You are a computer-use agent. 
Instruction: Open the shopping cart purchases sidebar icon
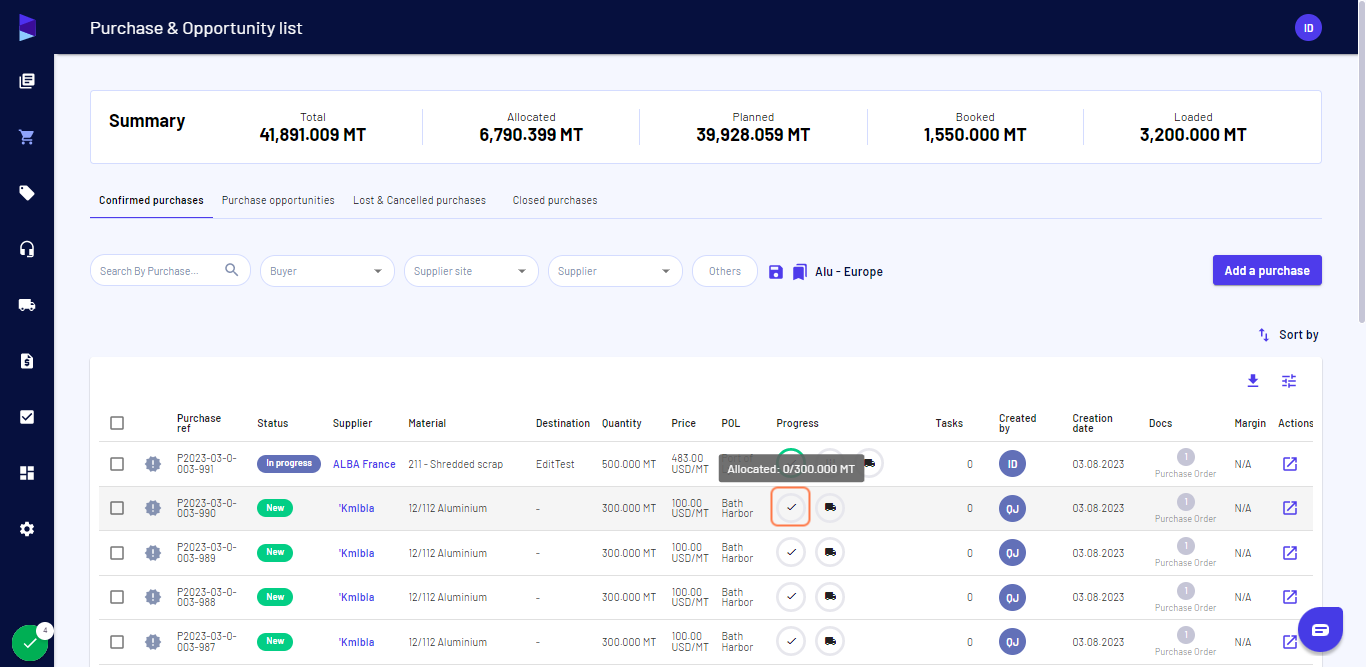point(27,137)
